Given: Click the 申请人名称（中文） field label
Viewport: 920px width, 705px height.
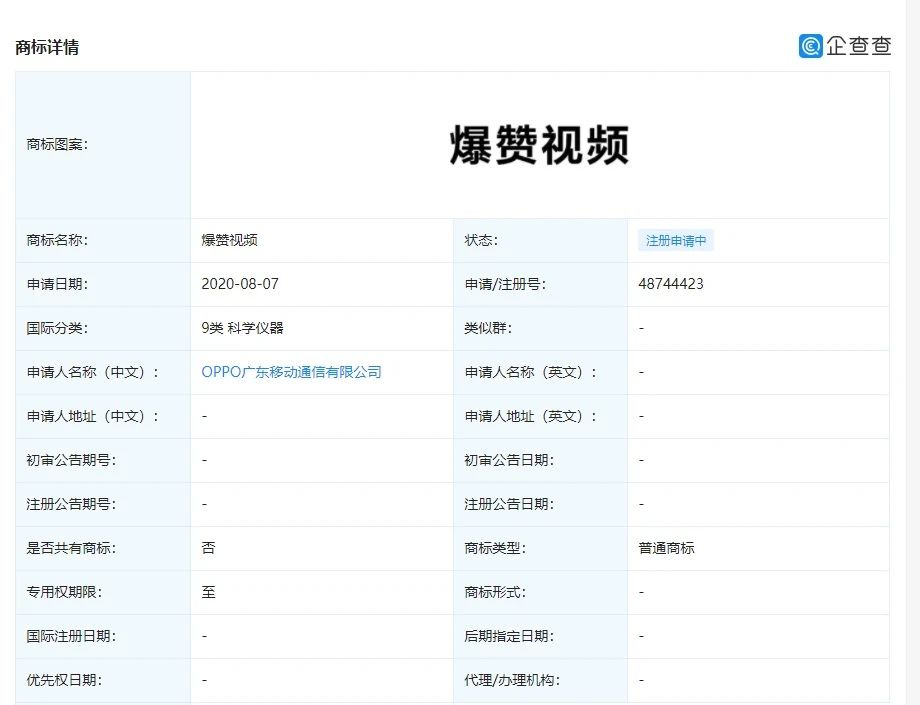Looking at the screenshot, I should 93,372.
